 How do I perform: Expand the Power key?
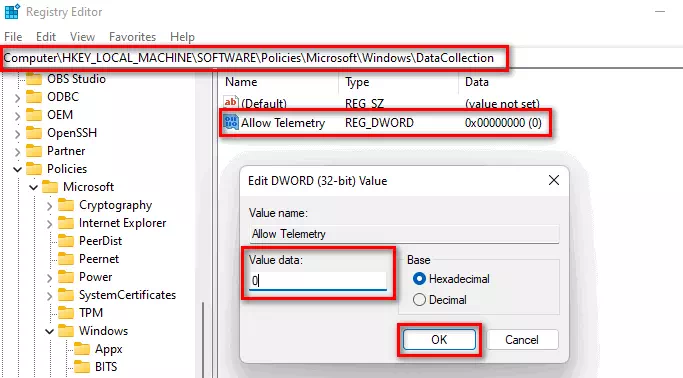click(x=49, y=278)
